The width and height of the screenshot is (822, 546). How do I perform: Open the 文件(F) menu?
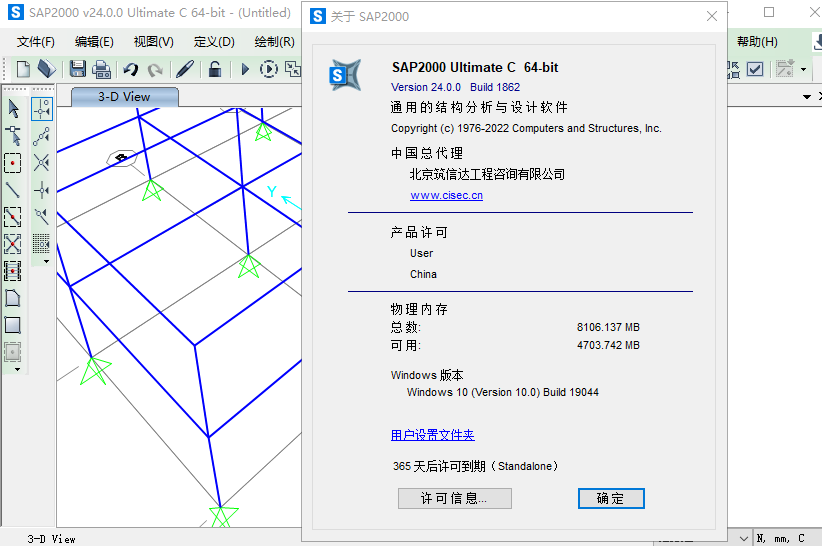(36, 42)
